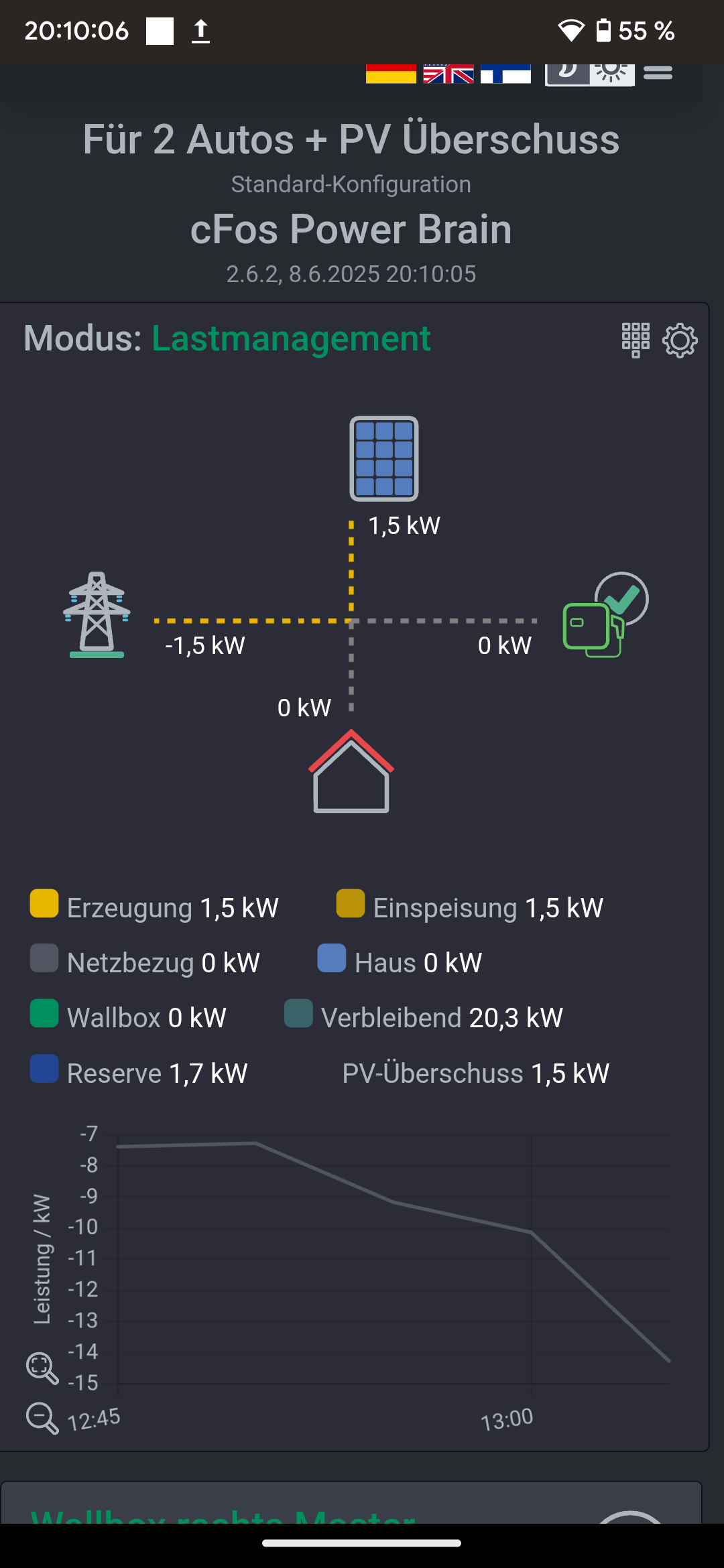Select the 'Leistung / kW' axis label
Viewport: 724px width, 1568px height.
(42, 1259)
